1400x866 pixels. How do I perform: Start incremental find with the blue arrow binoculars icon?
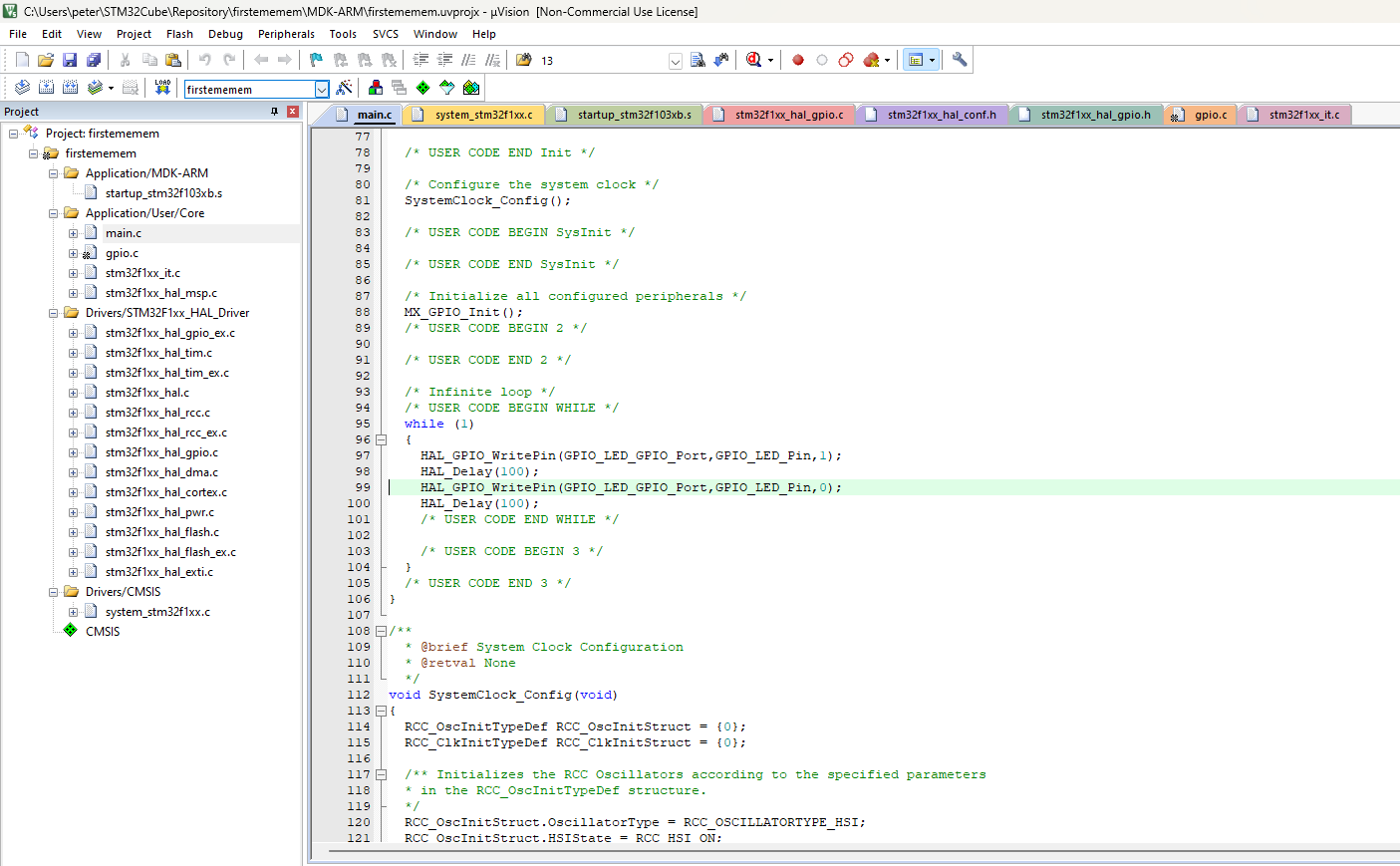click(x=721, y=60)
